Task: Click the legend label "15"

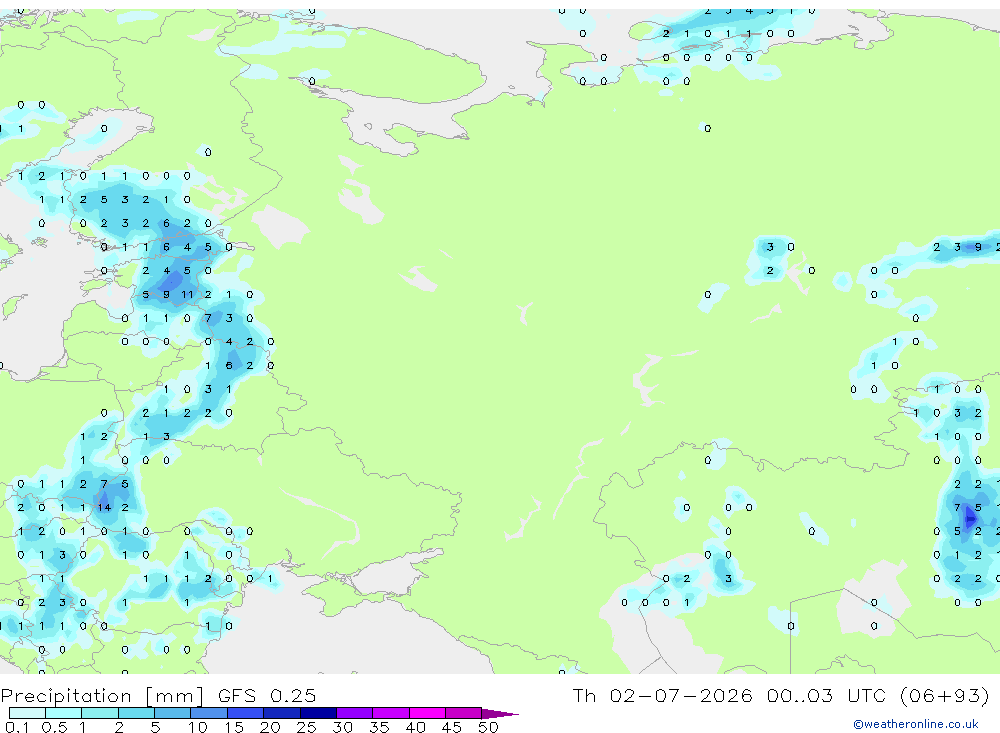Action: point(234,727)
